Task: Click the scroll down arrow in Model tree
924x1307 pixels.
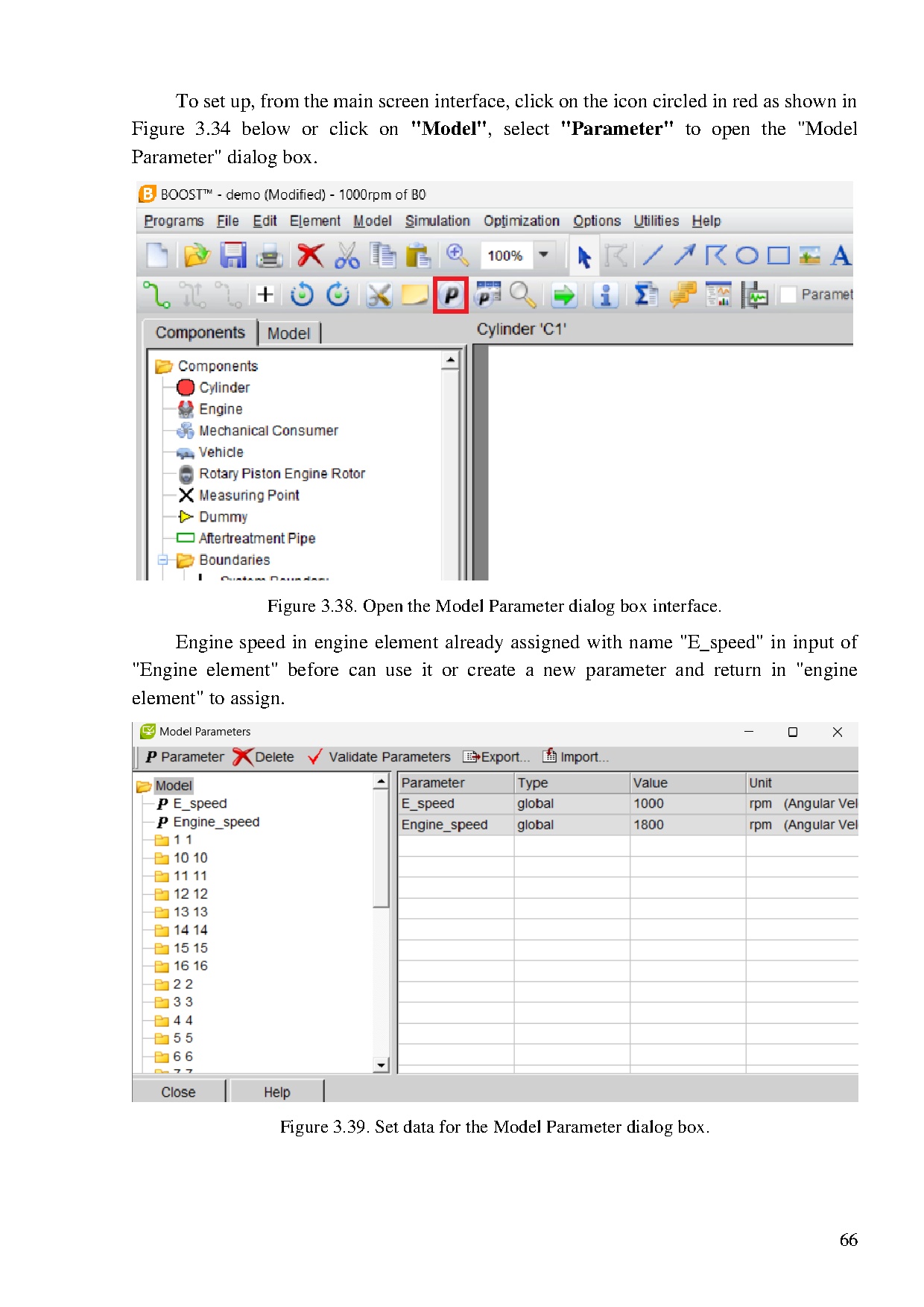Action: [x=382, y=1066]
